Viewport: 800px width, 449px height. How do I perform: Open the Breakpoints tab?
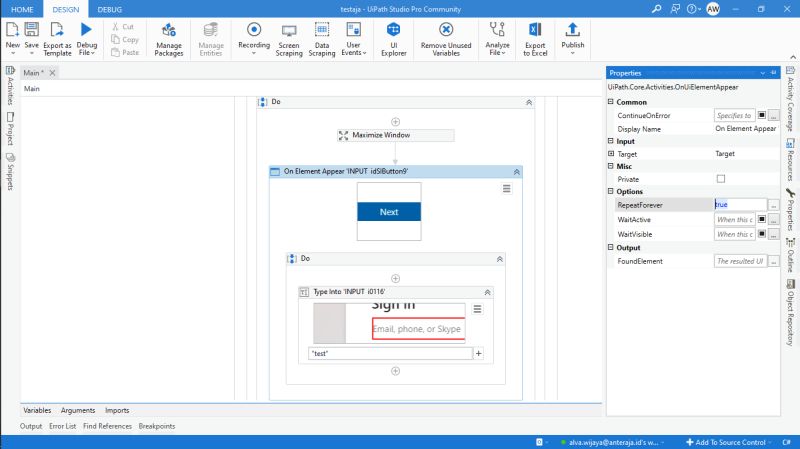point(157,426)
